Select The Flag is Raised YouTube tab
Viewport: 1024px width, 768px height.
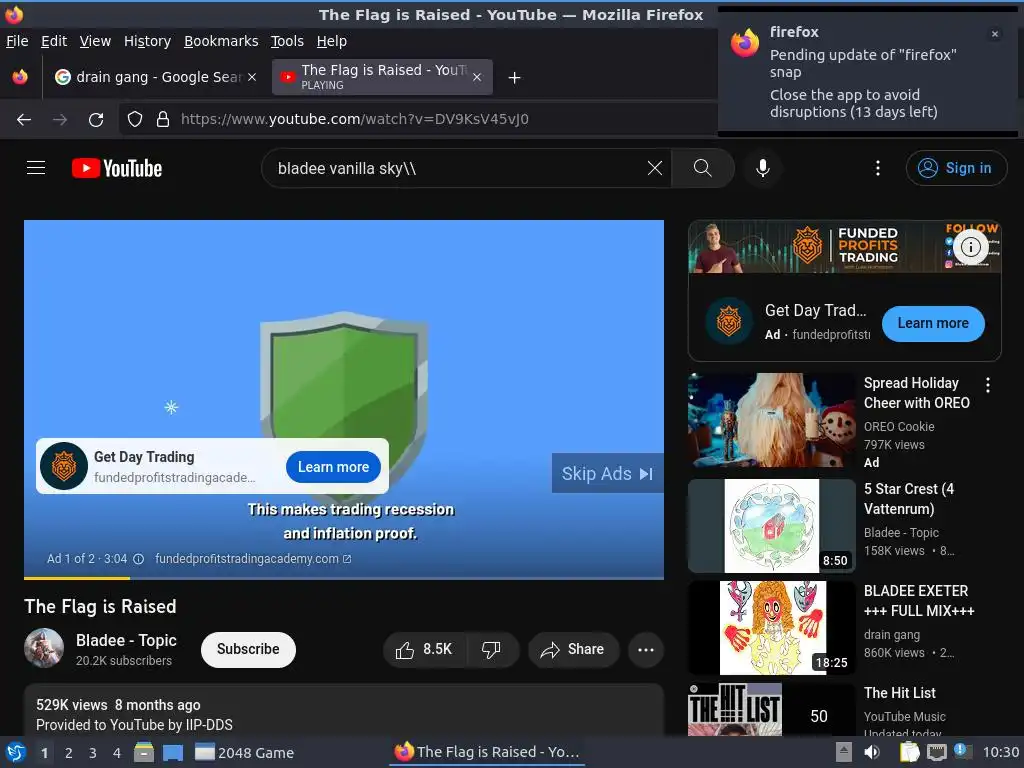pyautogui.click(x=382, y=77)
